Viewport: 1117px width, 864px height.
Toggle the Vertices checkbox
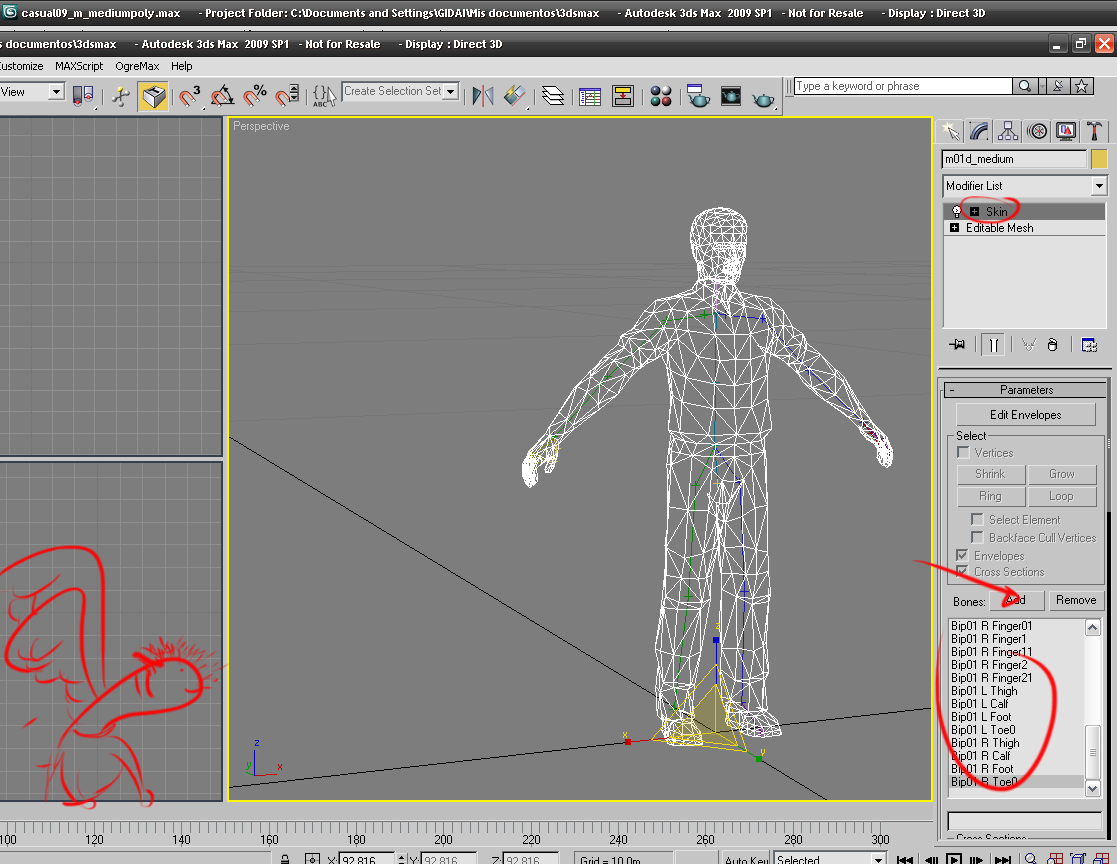963,452
